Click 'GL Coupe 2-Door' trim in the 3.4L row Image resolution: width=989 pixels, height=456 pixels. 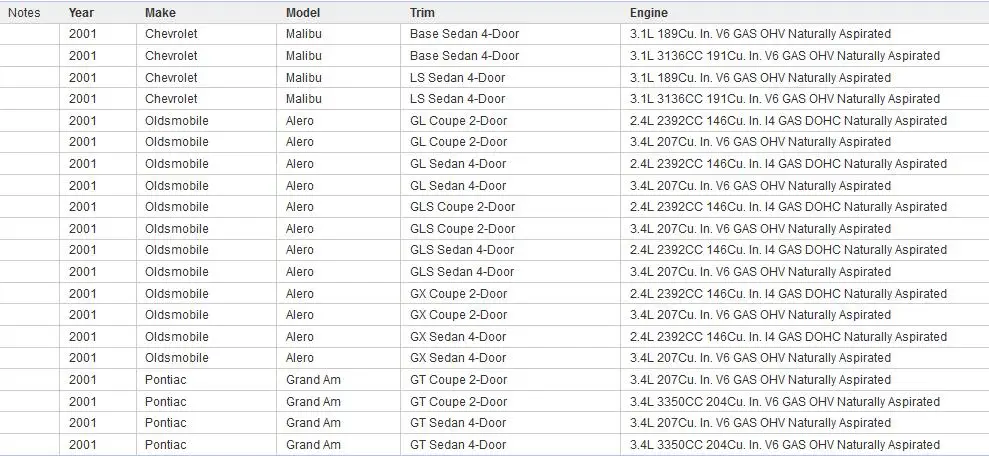[459, 142]
